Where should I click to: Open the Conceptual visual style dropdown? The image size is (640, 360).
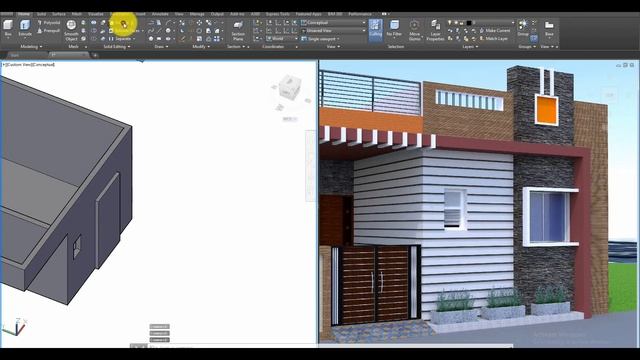coord(333,23)
